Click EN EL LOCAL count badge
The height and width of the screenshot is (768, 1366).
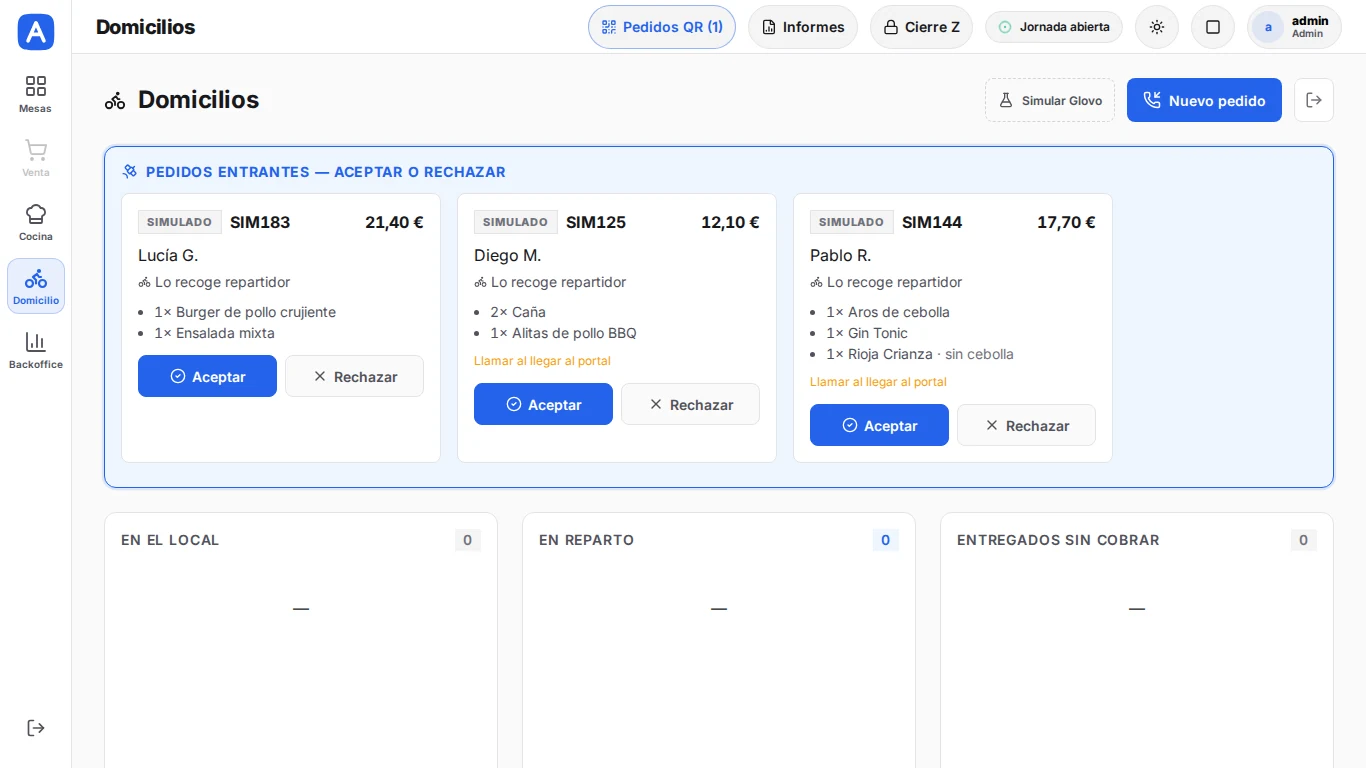click(x=467, y=540)
